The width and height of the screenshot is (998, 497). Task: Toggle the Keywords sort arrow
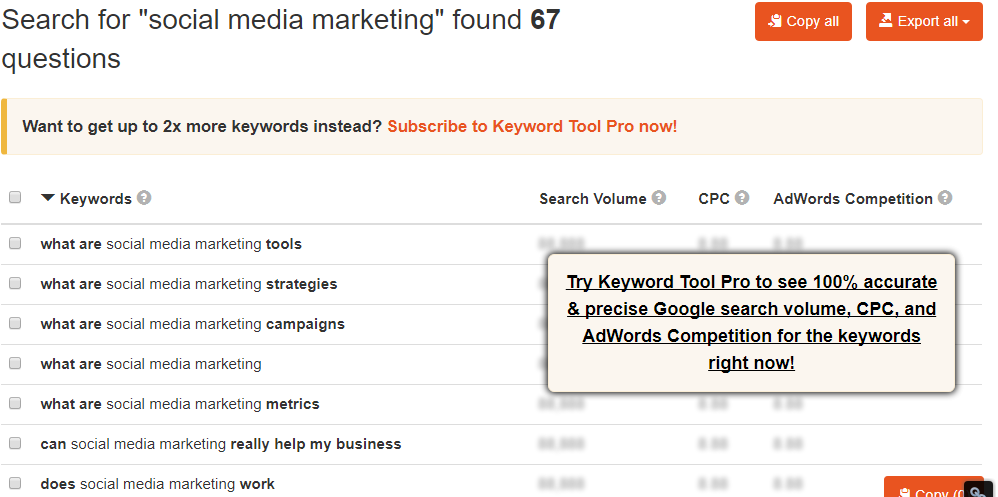[47, 198]
